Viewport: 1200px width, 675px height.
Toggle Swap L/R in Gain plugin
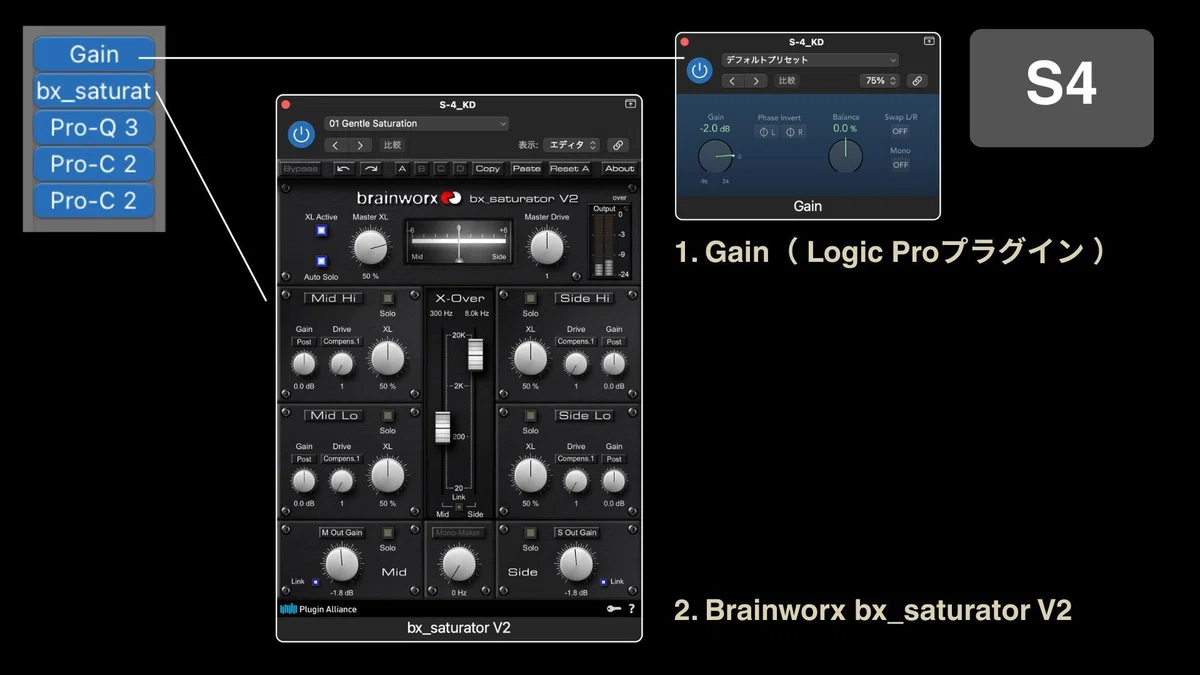pos(900,131)
